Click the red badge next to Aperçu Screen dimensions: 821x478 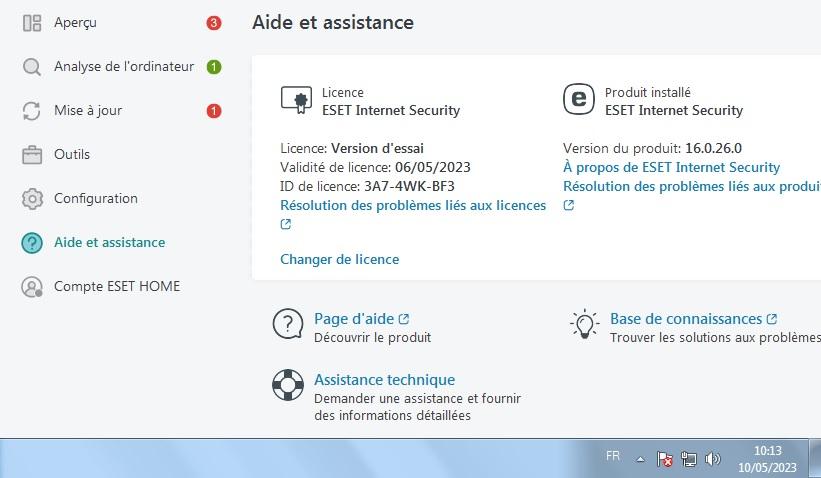click(x=214, y=23)
